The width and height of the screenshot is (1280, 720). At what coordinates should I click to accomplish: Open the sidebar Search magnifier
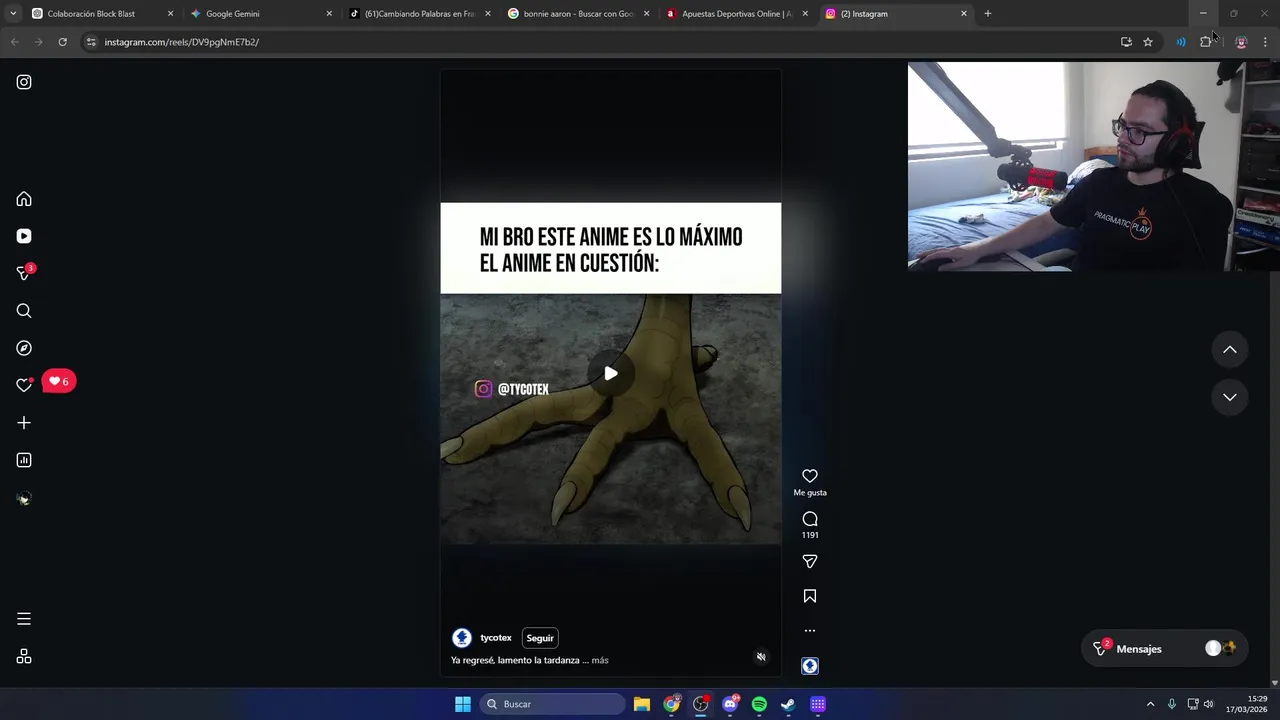click(24, 311)
